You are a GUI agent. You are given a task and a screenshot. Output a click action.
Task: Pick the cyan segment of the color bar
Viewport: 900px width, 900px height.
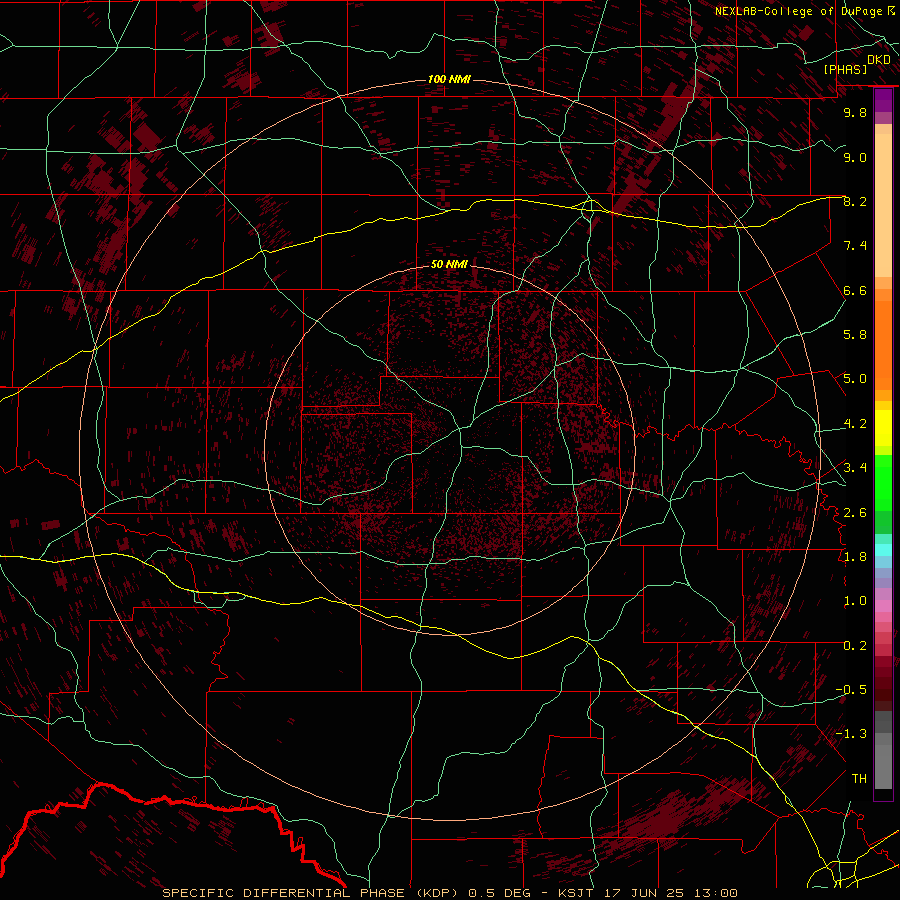[883, 550]
